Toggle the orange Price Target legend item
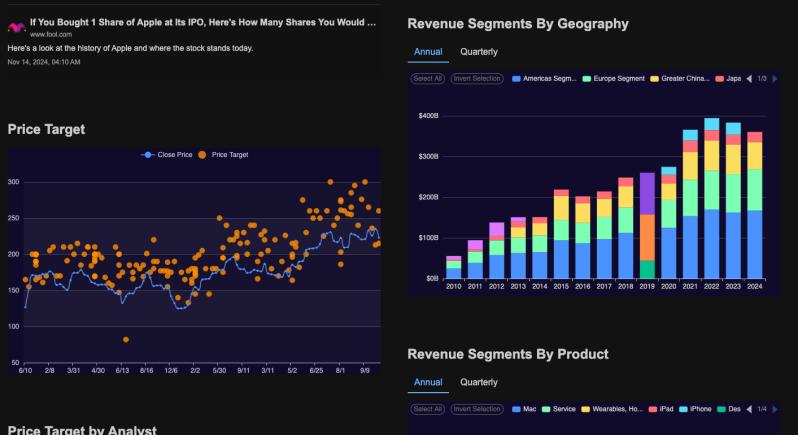 223,155
